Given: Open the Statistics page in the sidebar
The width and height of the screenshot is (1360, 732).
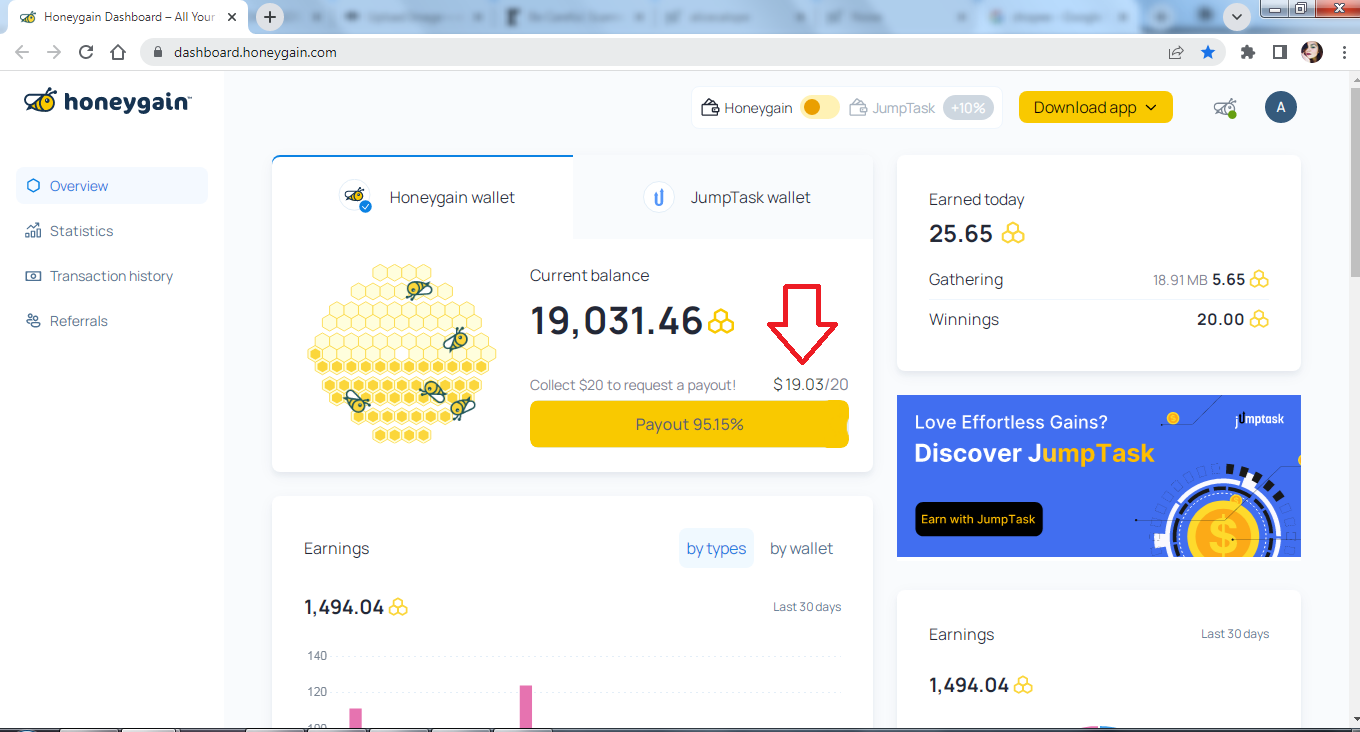Looking at the screenshot, I should (69, 231).
